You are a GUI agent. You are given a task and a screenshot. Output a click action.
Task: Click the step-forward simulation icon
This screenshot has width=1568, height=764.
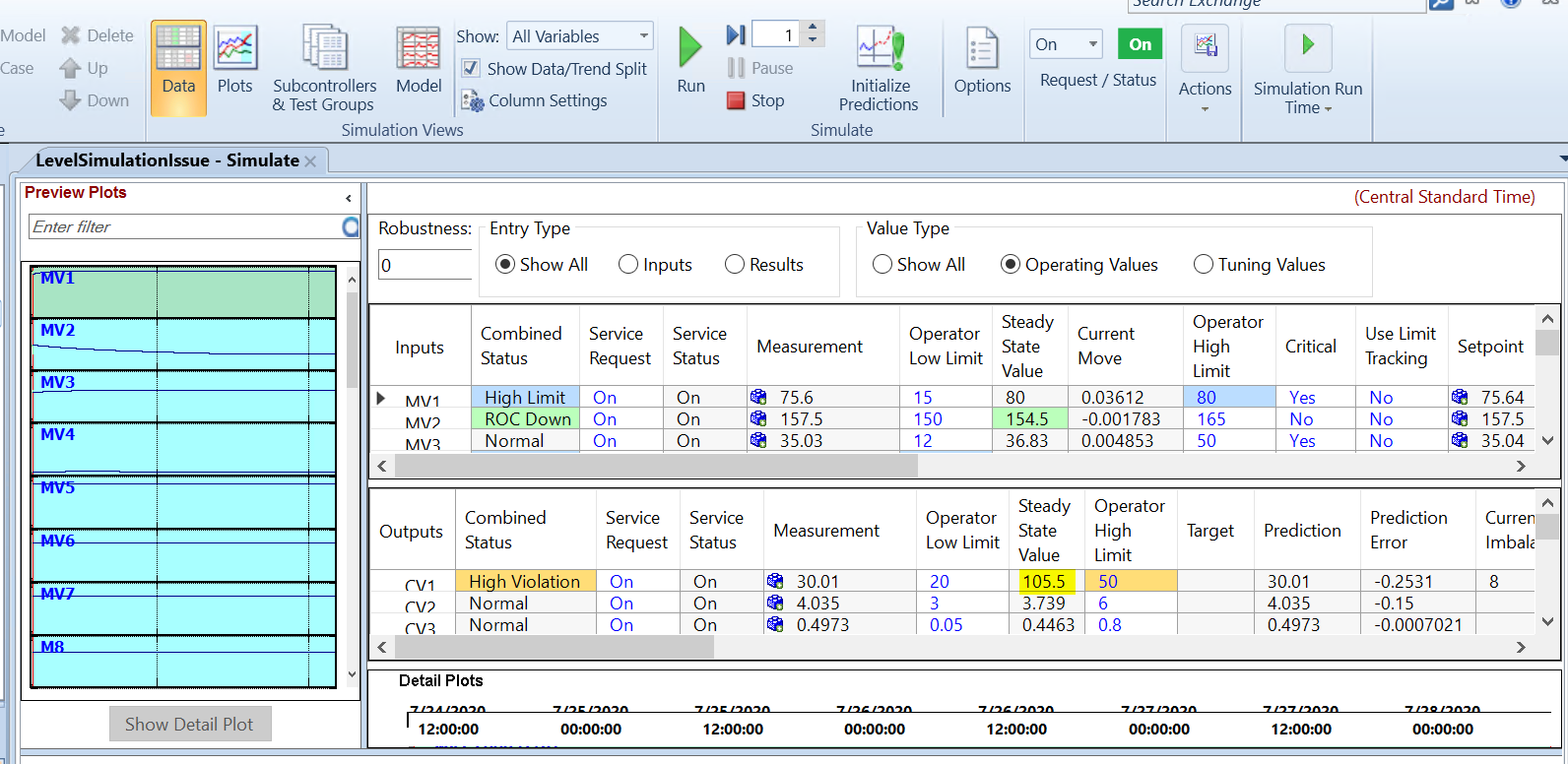coord(736,35)
